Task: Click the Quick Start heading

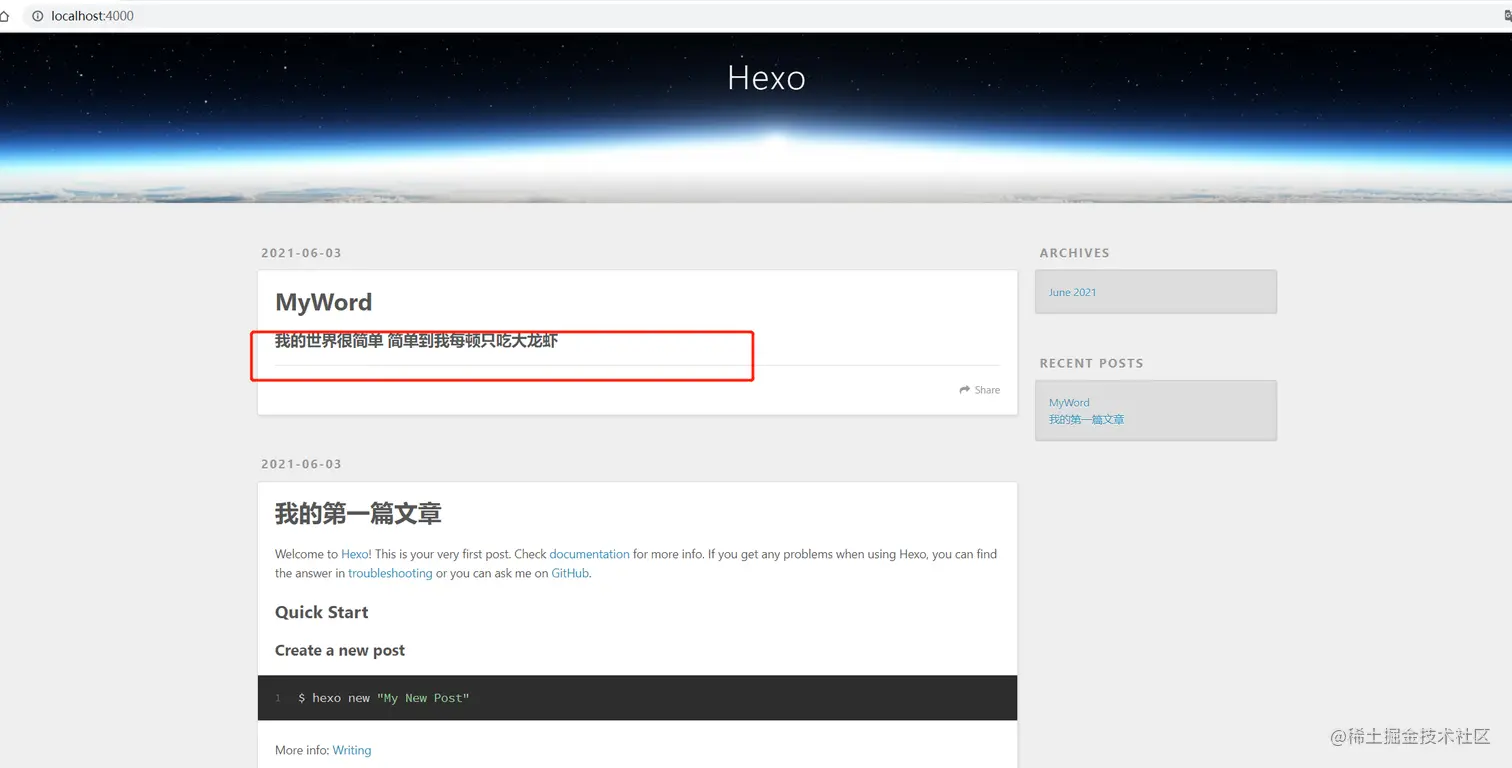Action: click(321, 612)
